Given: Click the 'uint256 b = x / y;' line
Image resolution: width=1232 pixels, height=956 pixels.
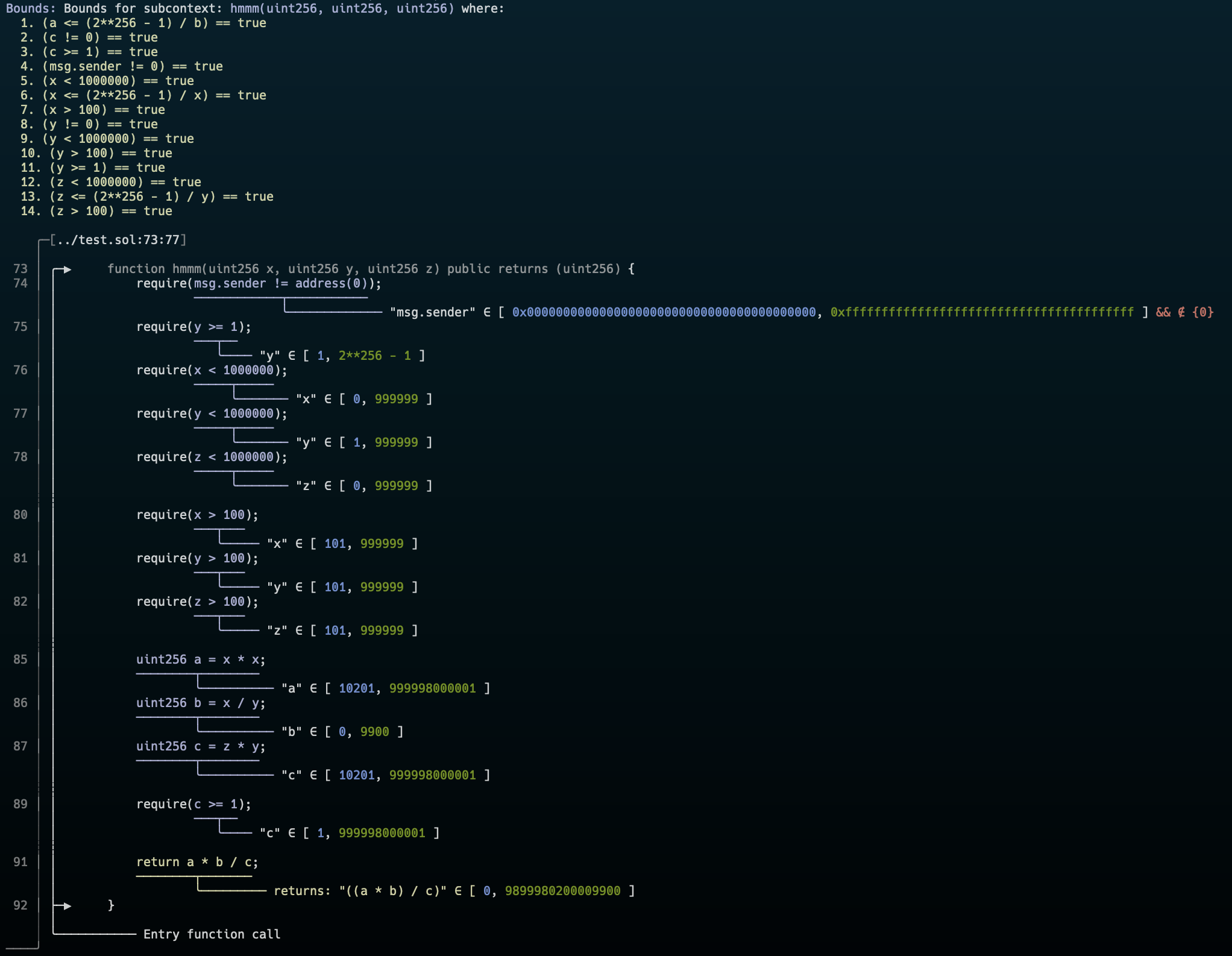Looking at the screenshot, I should coord(201,703).
